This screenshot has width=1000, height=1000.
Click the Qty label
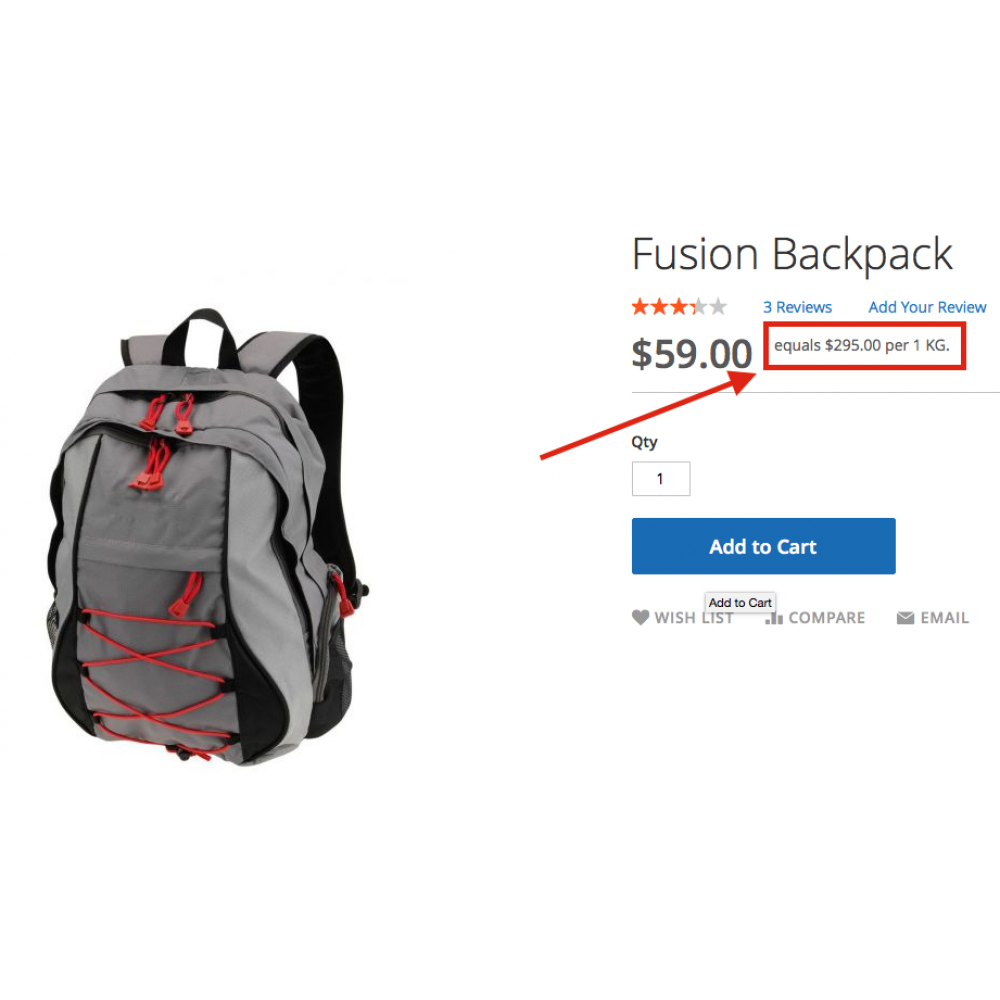pos(644,443)
